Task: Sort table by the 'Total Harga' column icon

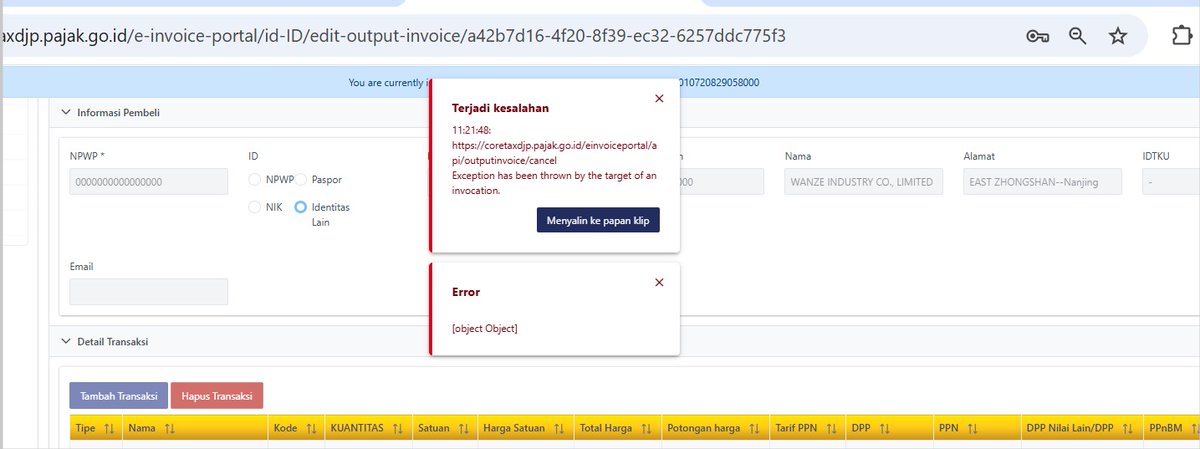Action: 647,428
